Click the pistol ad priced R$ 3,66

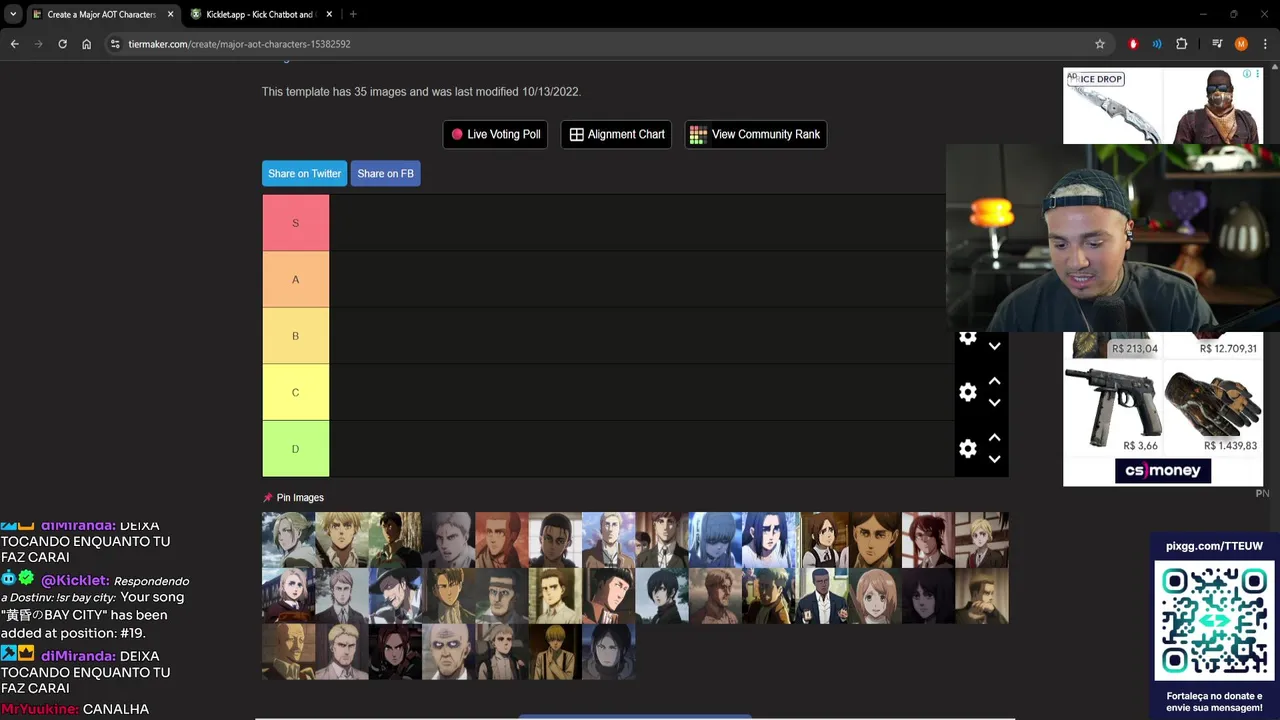point(1112,408)
